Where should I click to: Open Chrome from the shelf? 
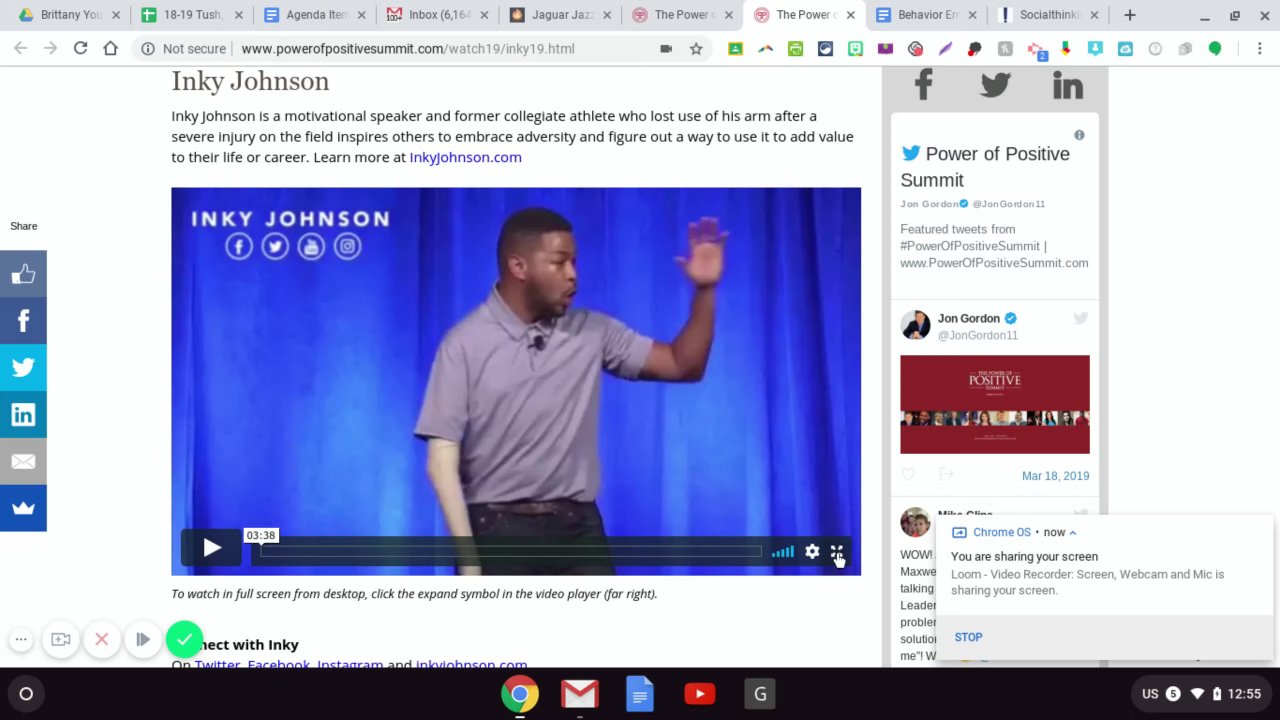coord(519,694)
